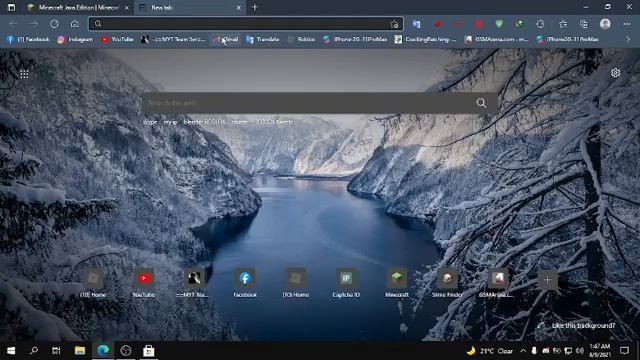The height and width of the screenshot is (360, 640).
Task: Open the Gmail bookmark
Action: 225,39
